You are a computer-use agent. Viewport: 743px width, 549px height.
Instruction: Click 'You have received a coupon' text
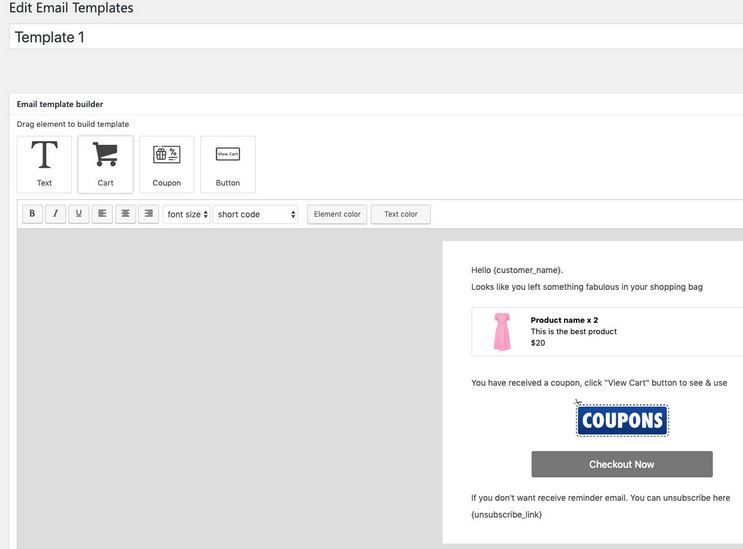(x=599, y=383)
